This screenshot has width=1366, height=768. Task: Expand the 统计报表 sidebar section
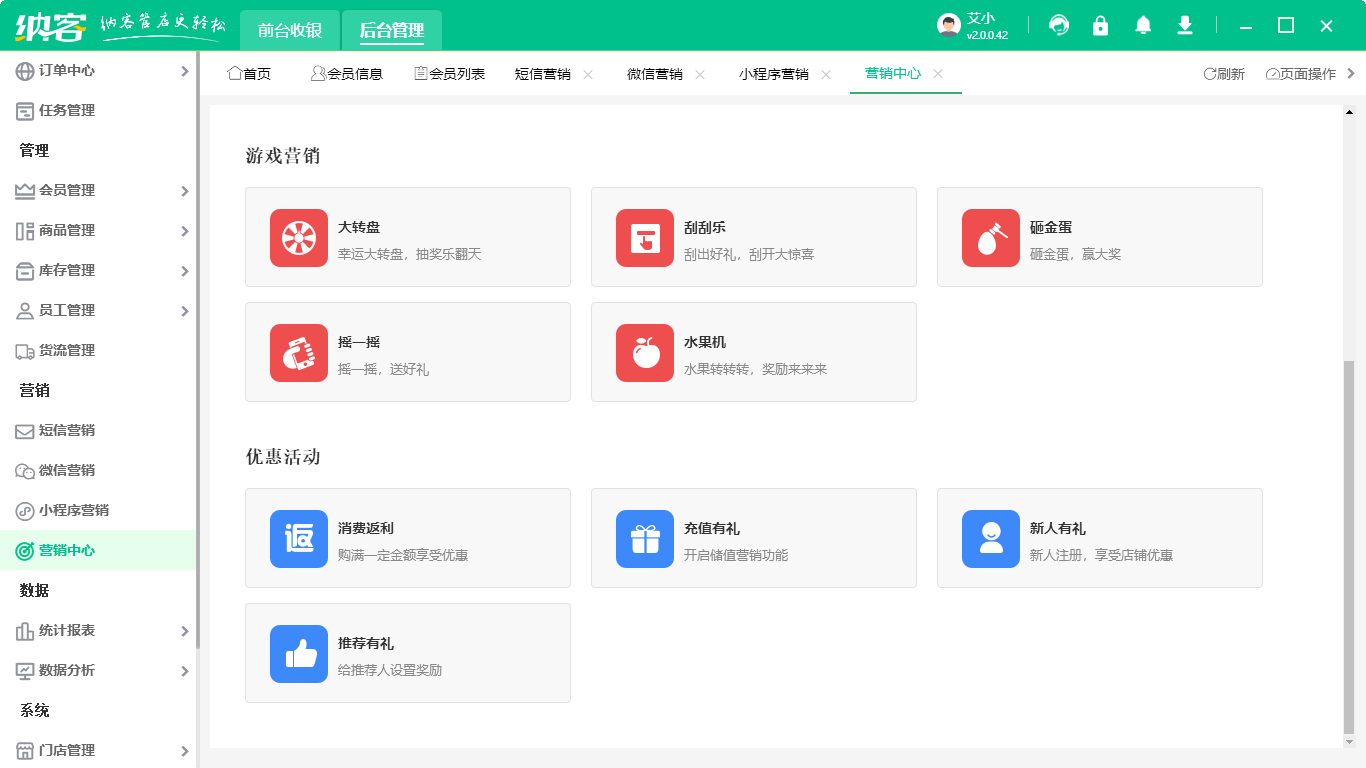100,631
